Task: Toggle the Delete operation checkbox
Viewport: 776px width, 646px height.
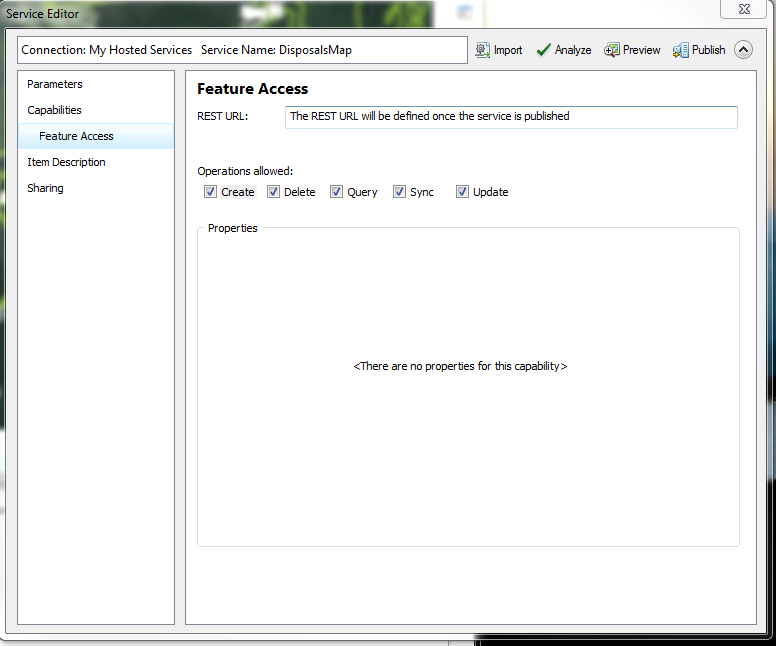Action: tap(273, 192)
